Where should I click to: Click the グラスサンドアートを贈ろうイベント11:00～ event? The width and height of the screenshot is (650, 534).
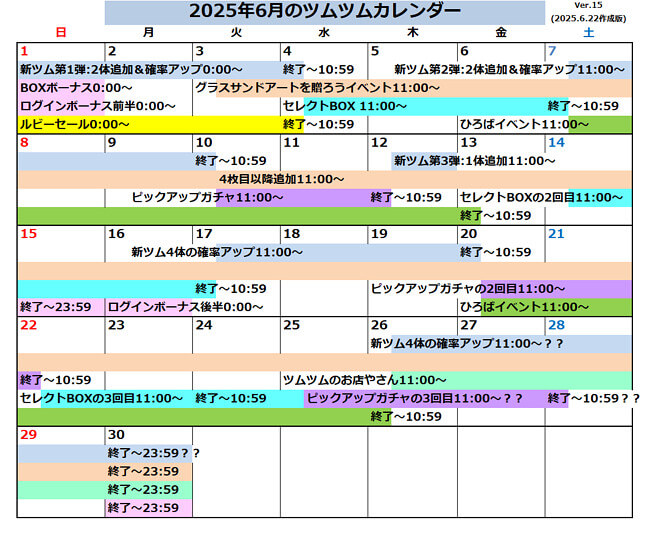pyautogui.click(x=317, y=88)
